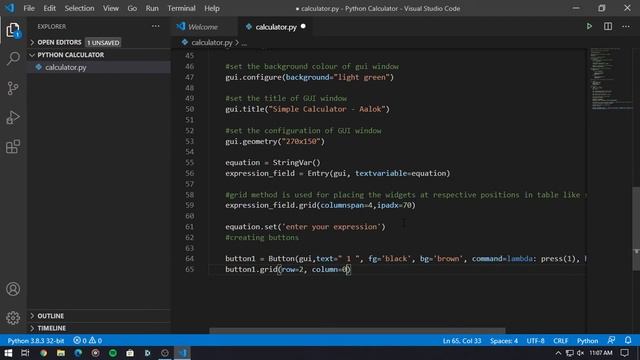Open the Go menu
The image size is (640, 360).
coord(132,8)
